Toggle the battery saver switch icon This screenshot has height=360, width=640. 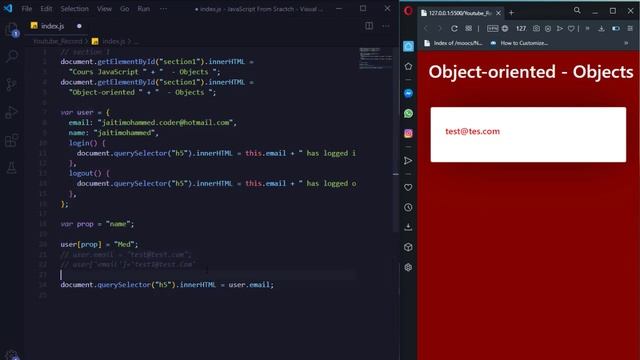tap(616, 28)
